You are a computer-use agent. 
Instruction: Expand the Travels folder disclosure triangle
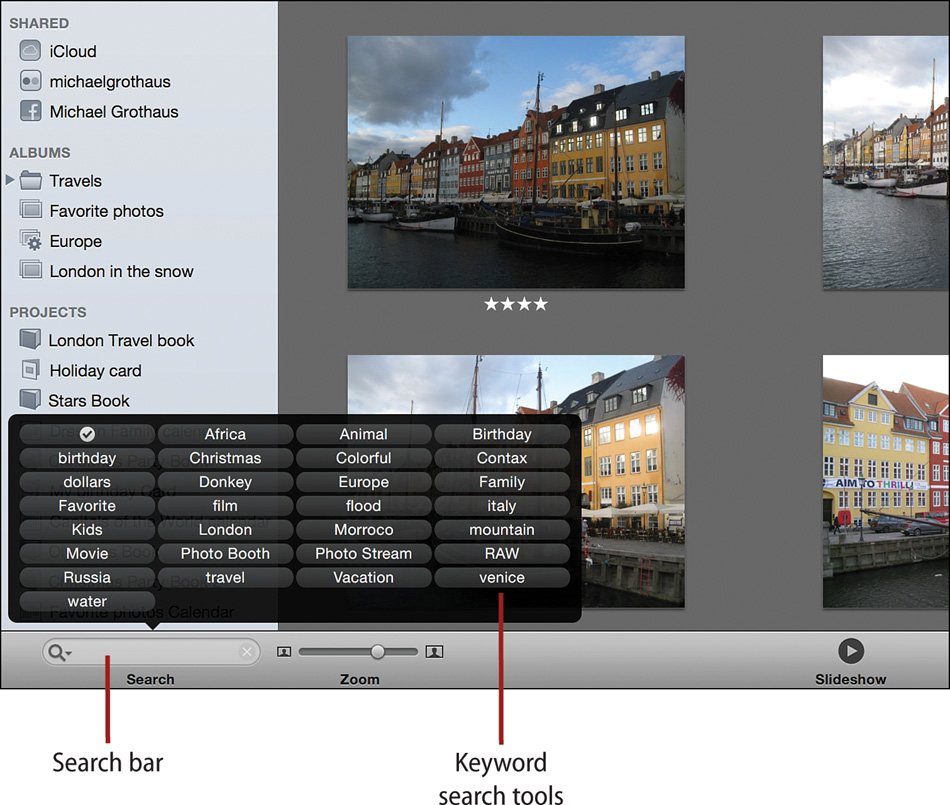tap(10, 180)
